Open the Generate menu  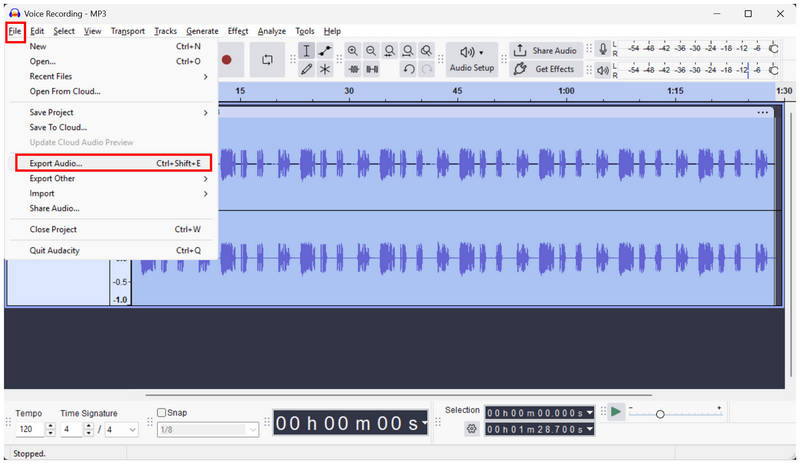pos(202,31)
